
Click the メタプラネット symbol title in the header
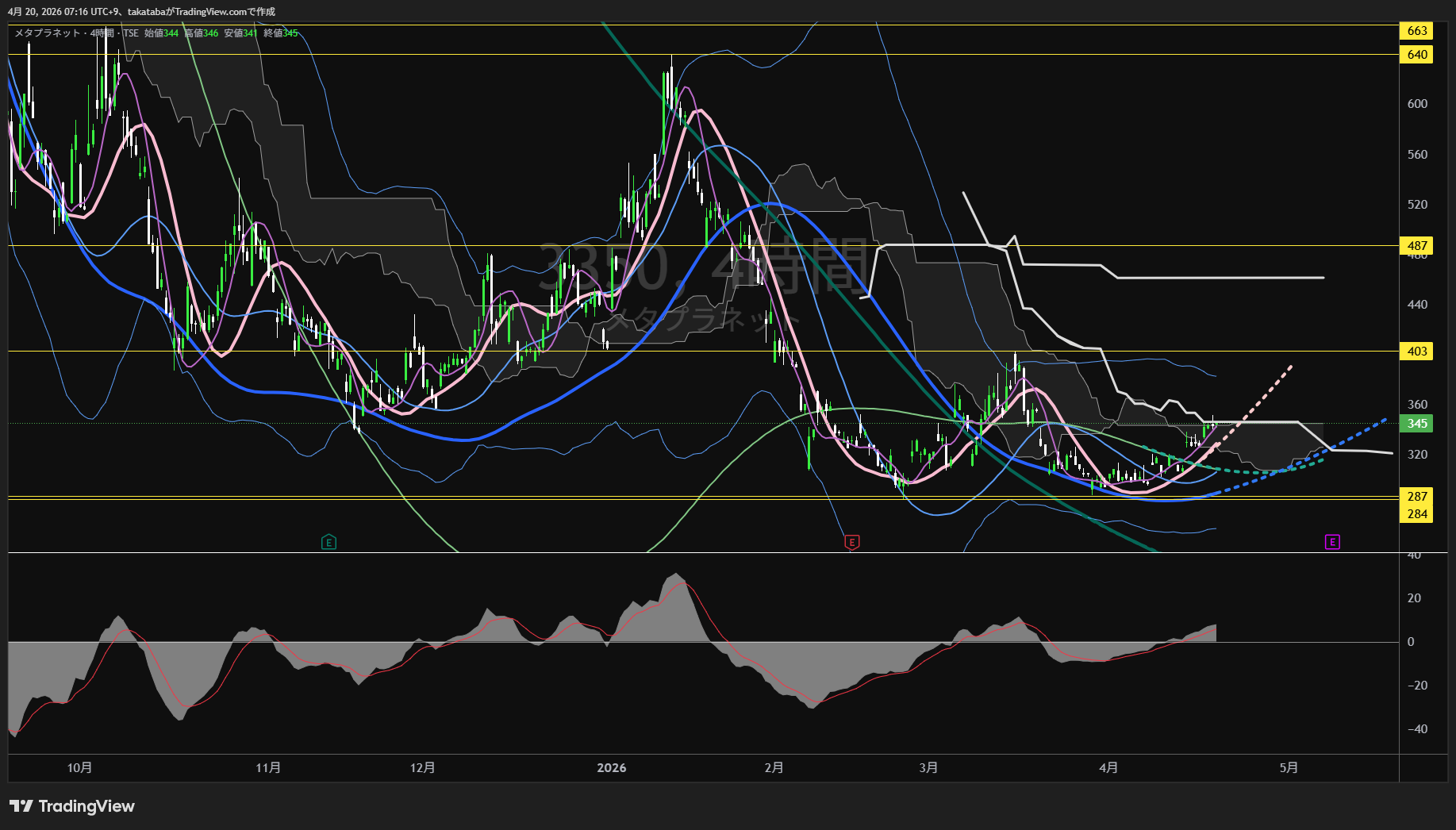point(48,33)
